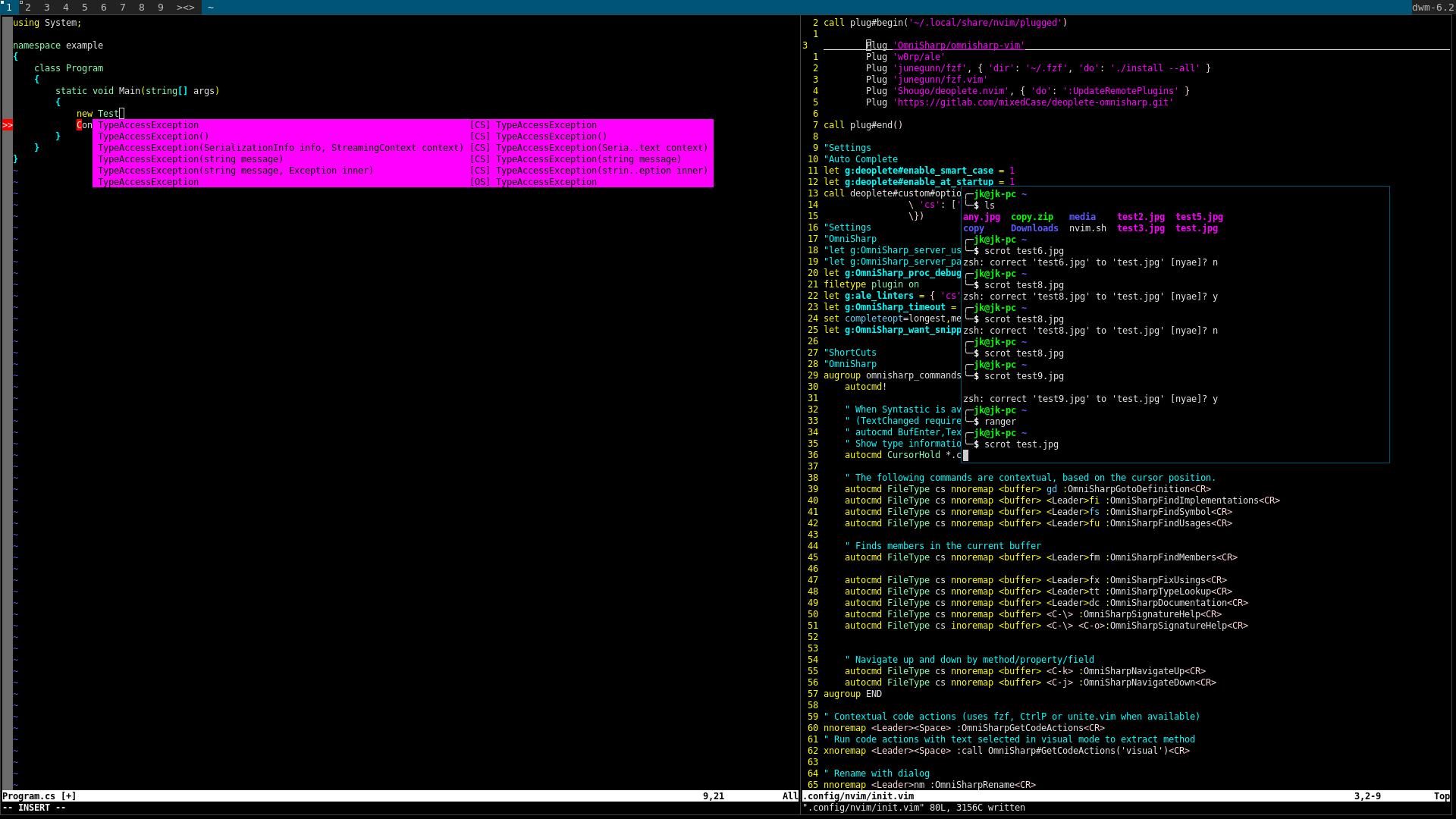Click the OmniSharpFixUsings mapping line
The height and width of the screenshot is (819, 1456).
[x=1036, y=580]
